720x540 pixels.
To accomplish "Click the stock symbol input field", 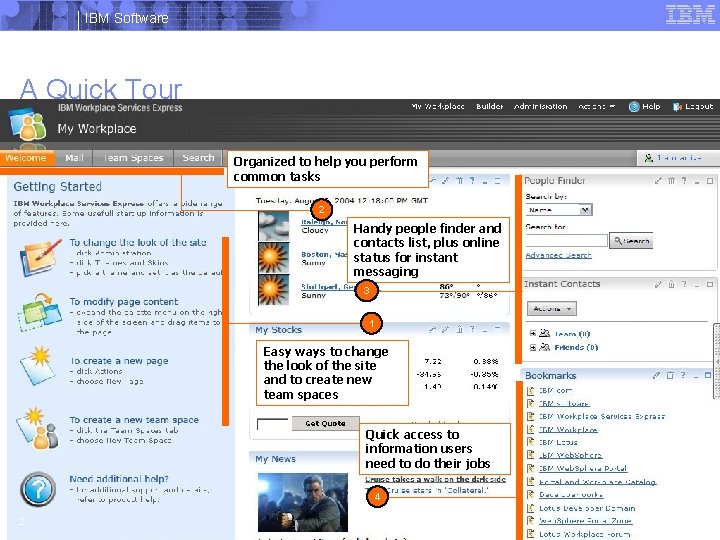I will (272, 424).
